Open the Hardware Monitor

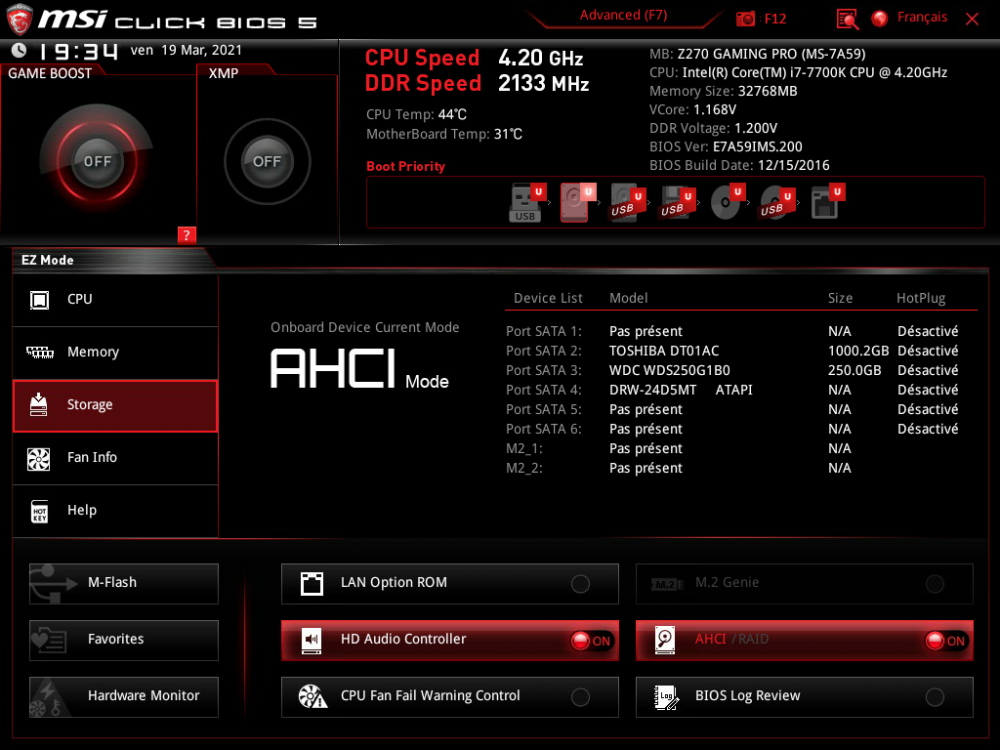tap(124, 696)
